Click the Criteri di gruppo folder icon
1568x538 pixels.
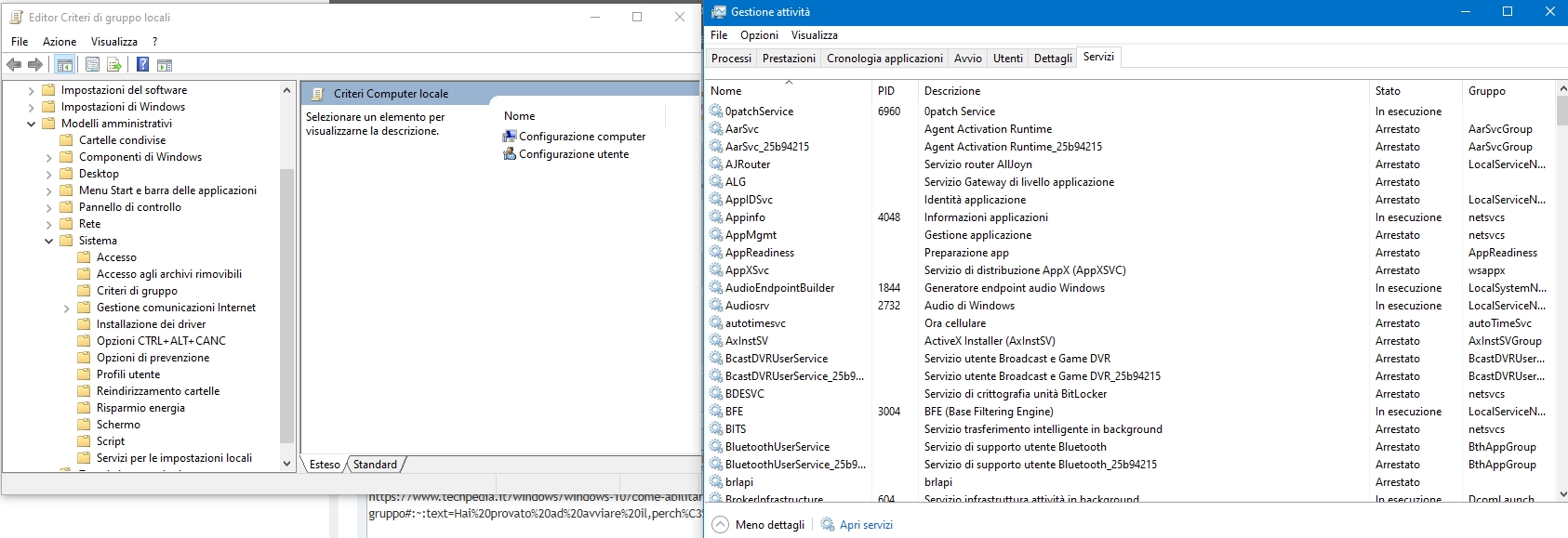click(x=84, y=291)
